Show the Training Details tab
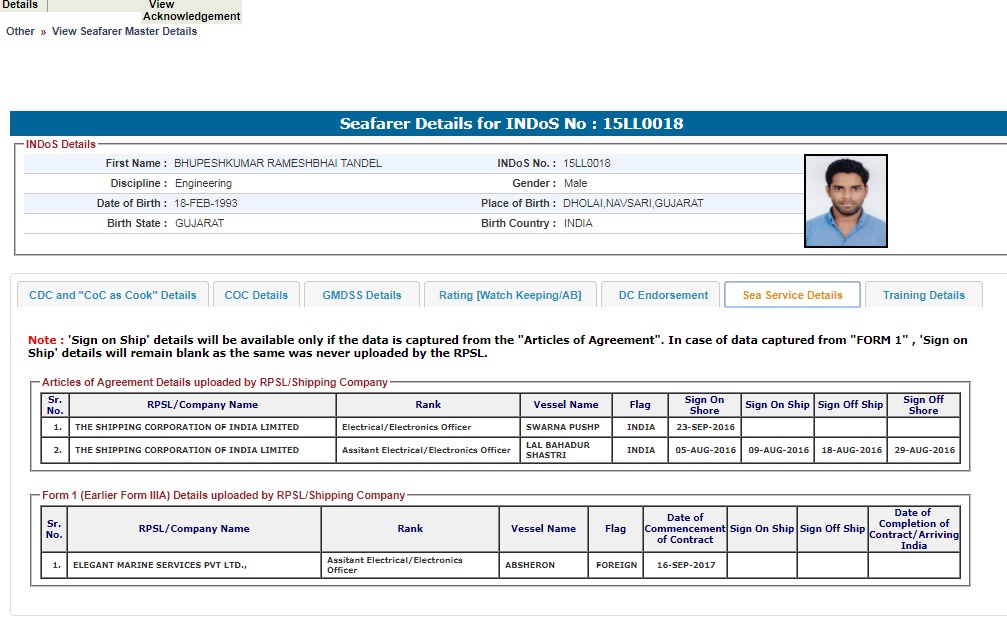Image resolution: width=1007 pixels, height=619 pixels. tap(923, 295)
